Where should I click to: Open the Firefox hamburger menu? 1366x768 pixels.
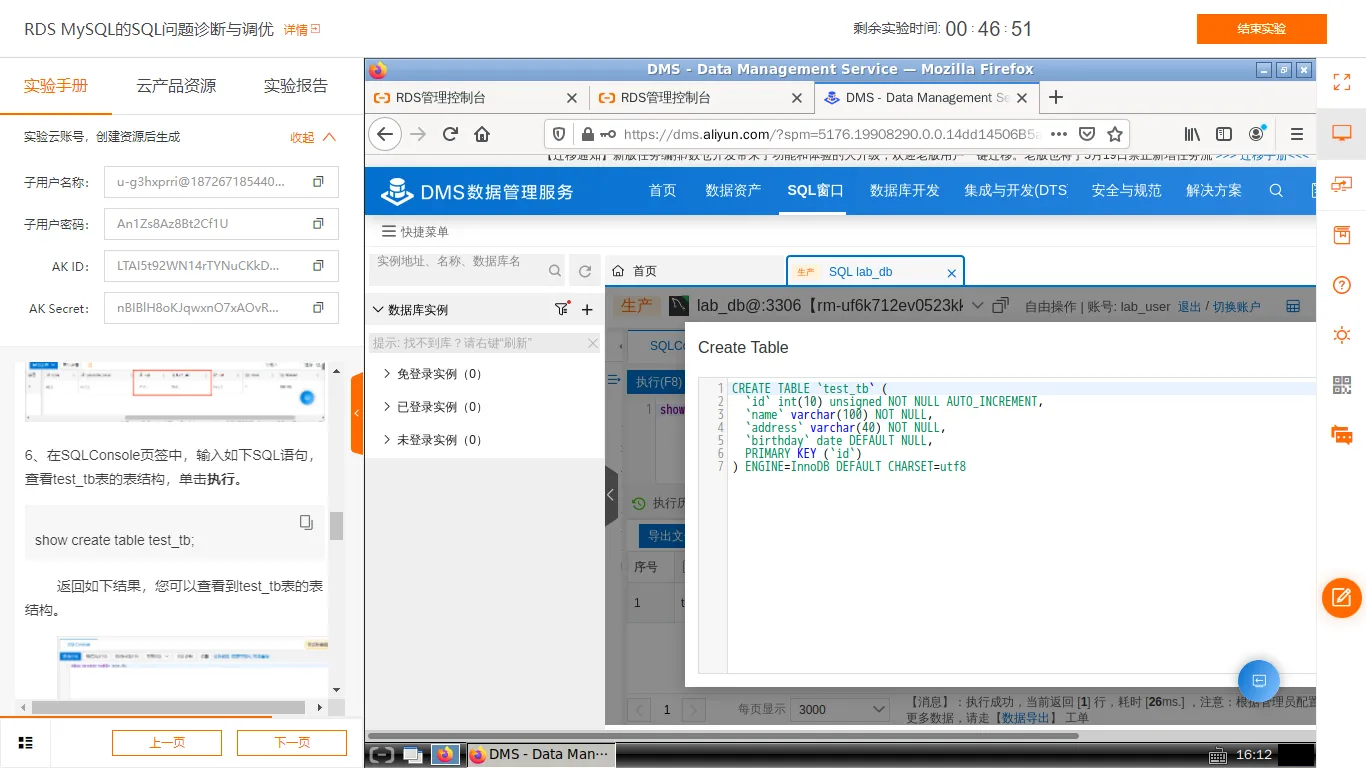[x=1297, y=134]
